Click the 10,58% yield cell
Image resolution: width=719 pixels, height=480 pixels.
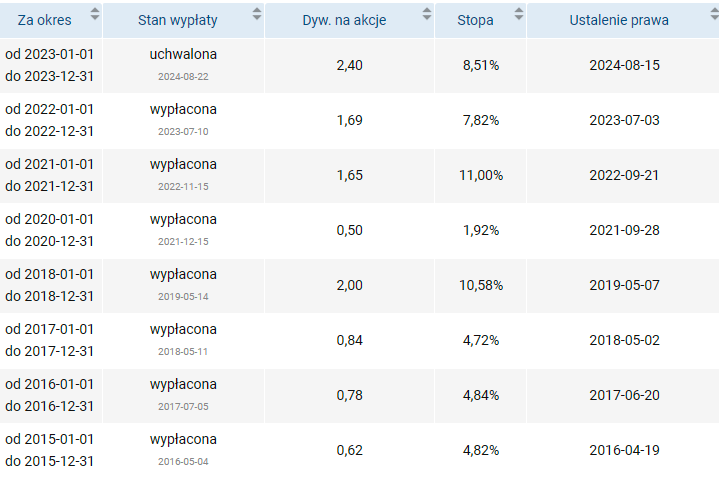(x=481, y=285)
